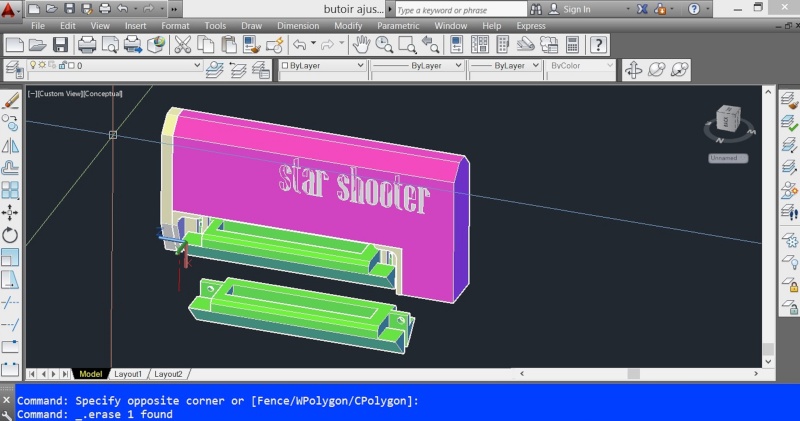Open the Layer Properties Manager icon
The width and height of the screenshot is (800, 421).
(16, 69)
